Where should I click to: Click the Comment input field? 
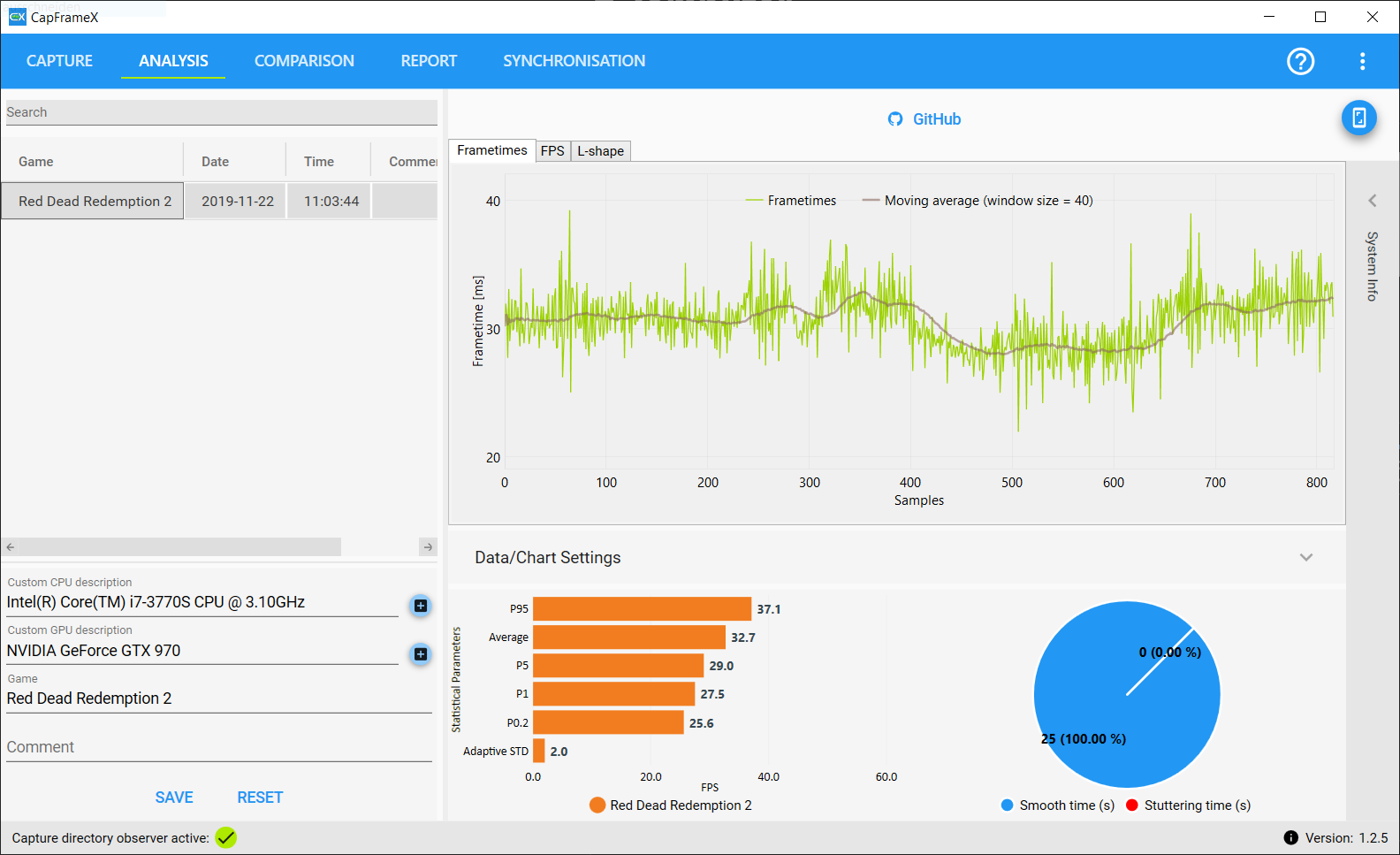(x=219, y=747)
